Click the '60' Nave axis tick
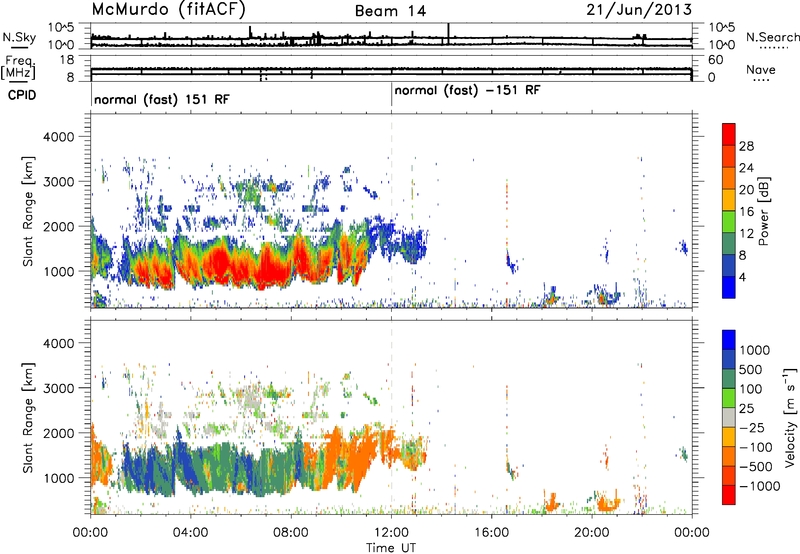The image size is (800, 554). (x=715, y=60)
